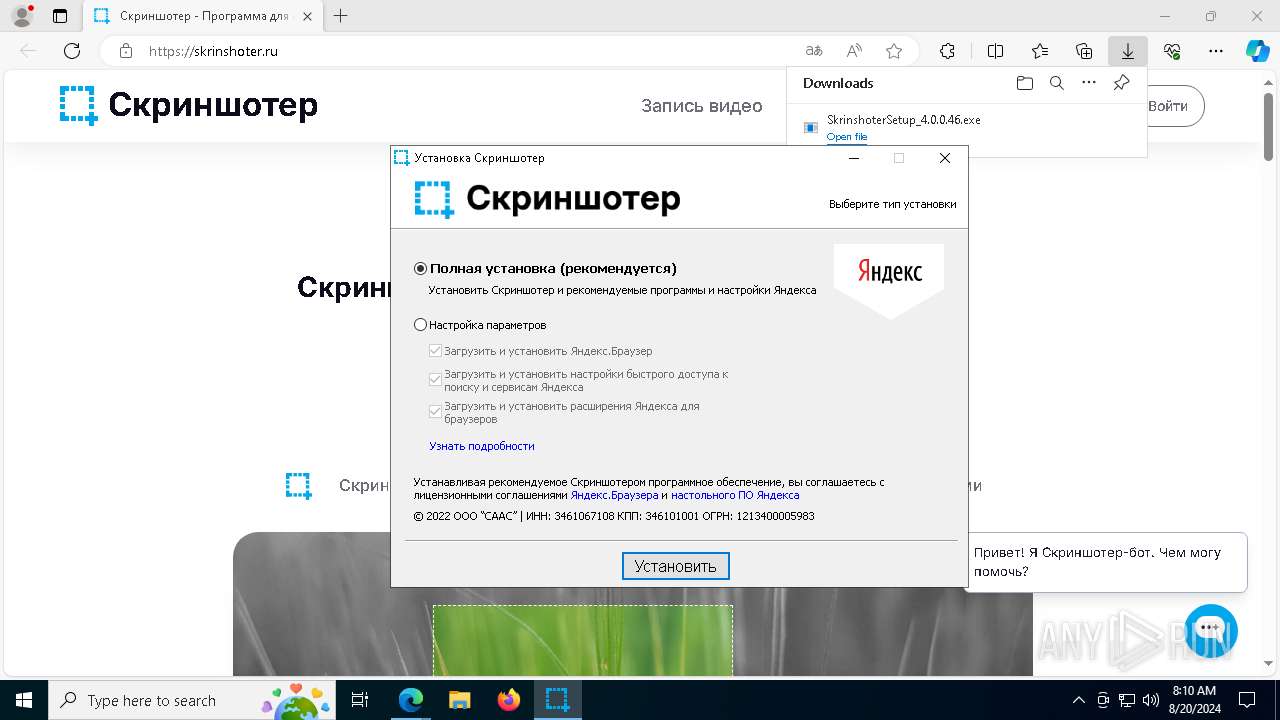
Task: Pin the Downloads panel
Action: 1121,83
